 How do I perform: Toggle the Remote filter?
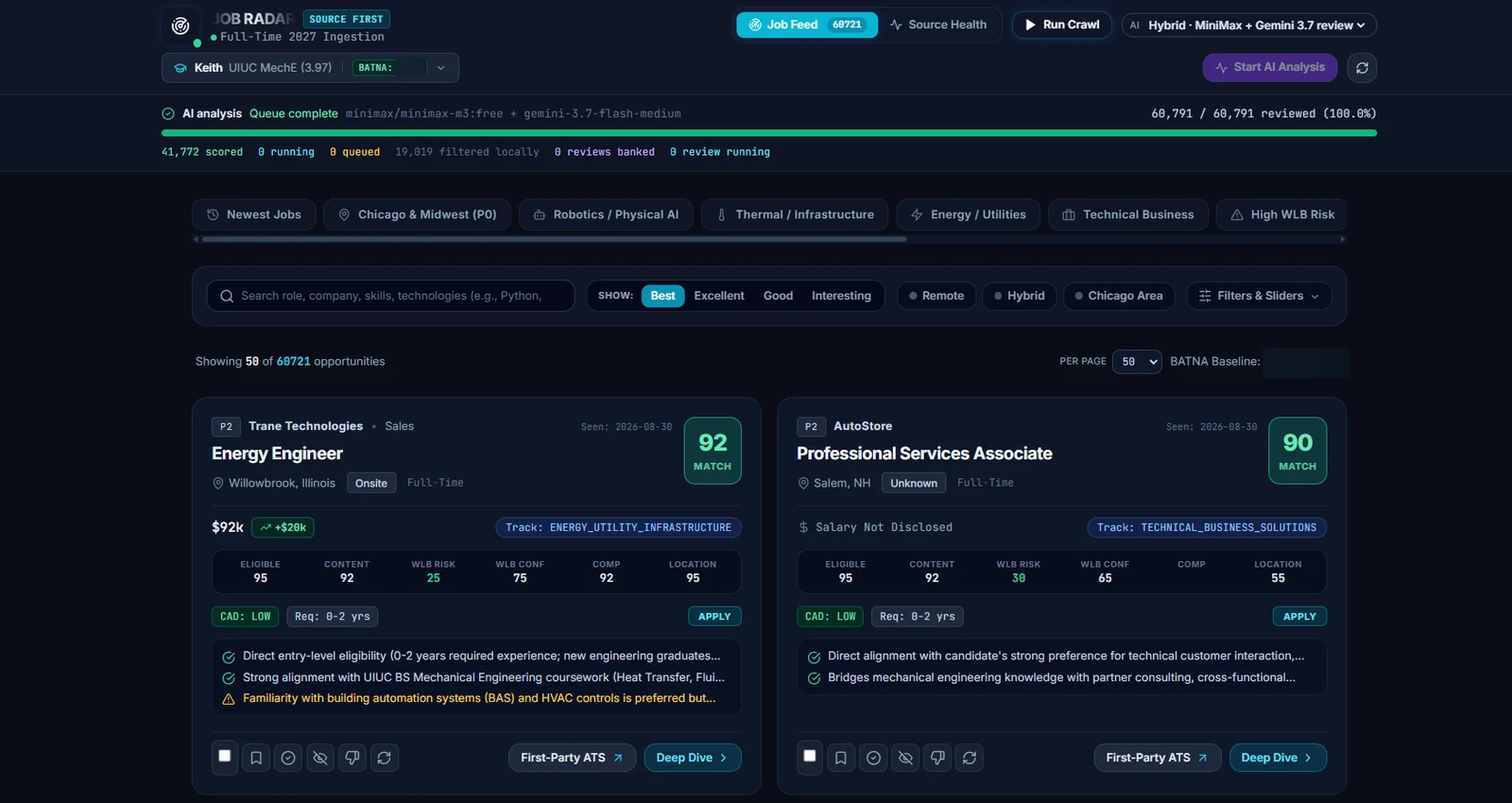tap(936, 296)
